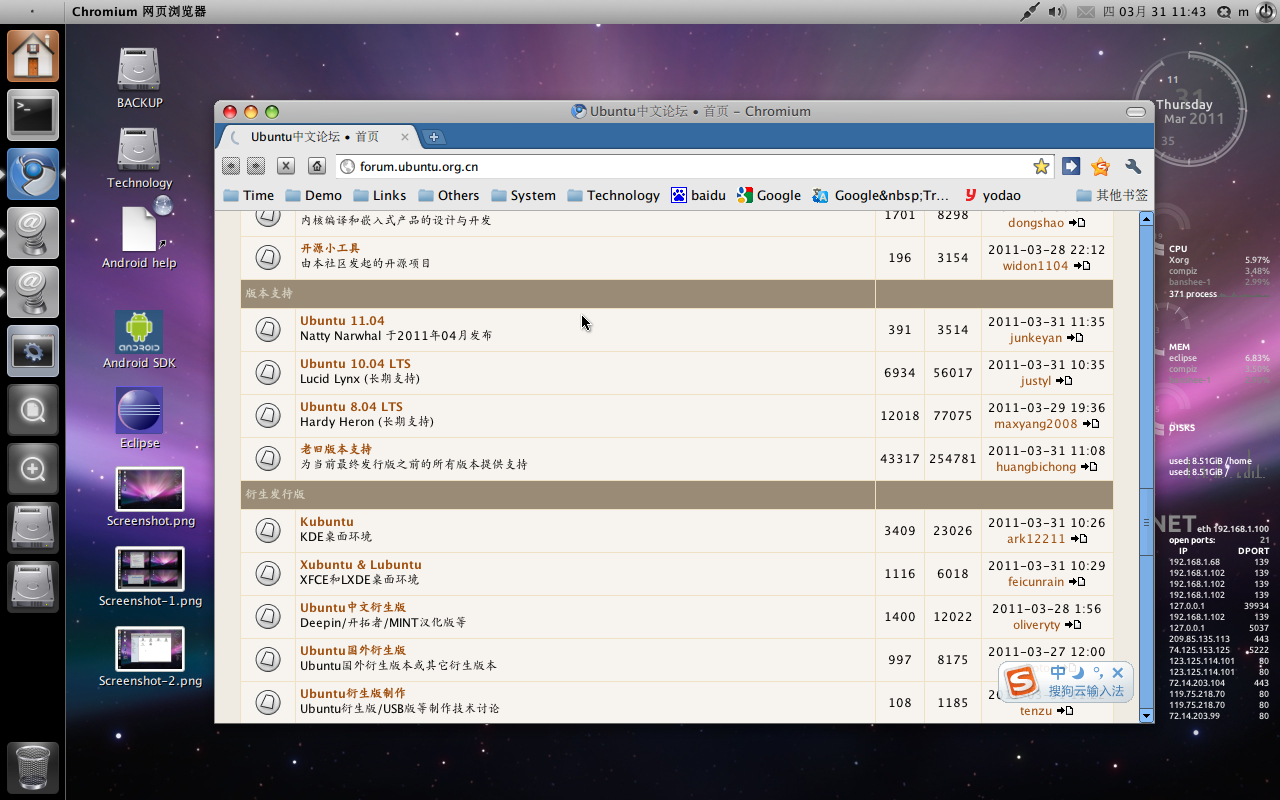Launch Terminal from the dock
Image resolution: width=1280 pixels, height=800 pixels.
point(34,115)
